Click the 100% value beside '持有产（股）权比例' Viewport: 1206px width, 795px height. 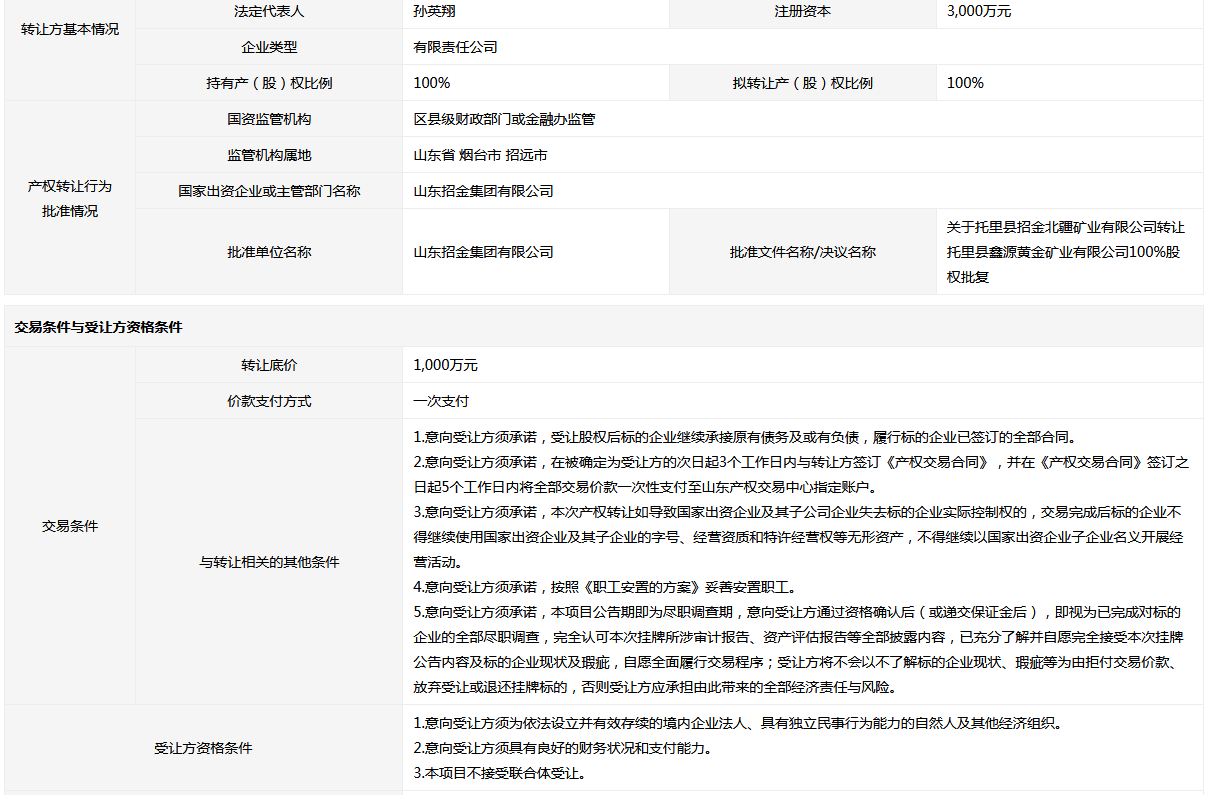click(432, 83)
